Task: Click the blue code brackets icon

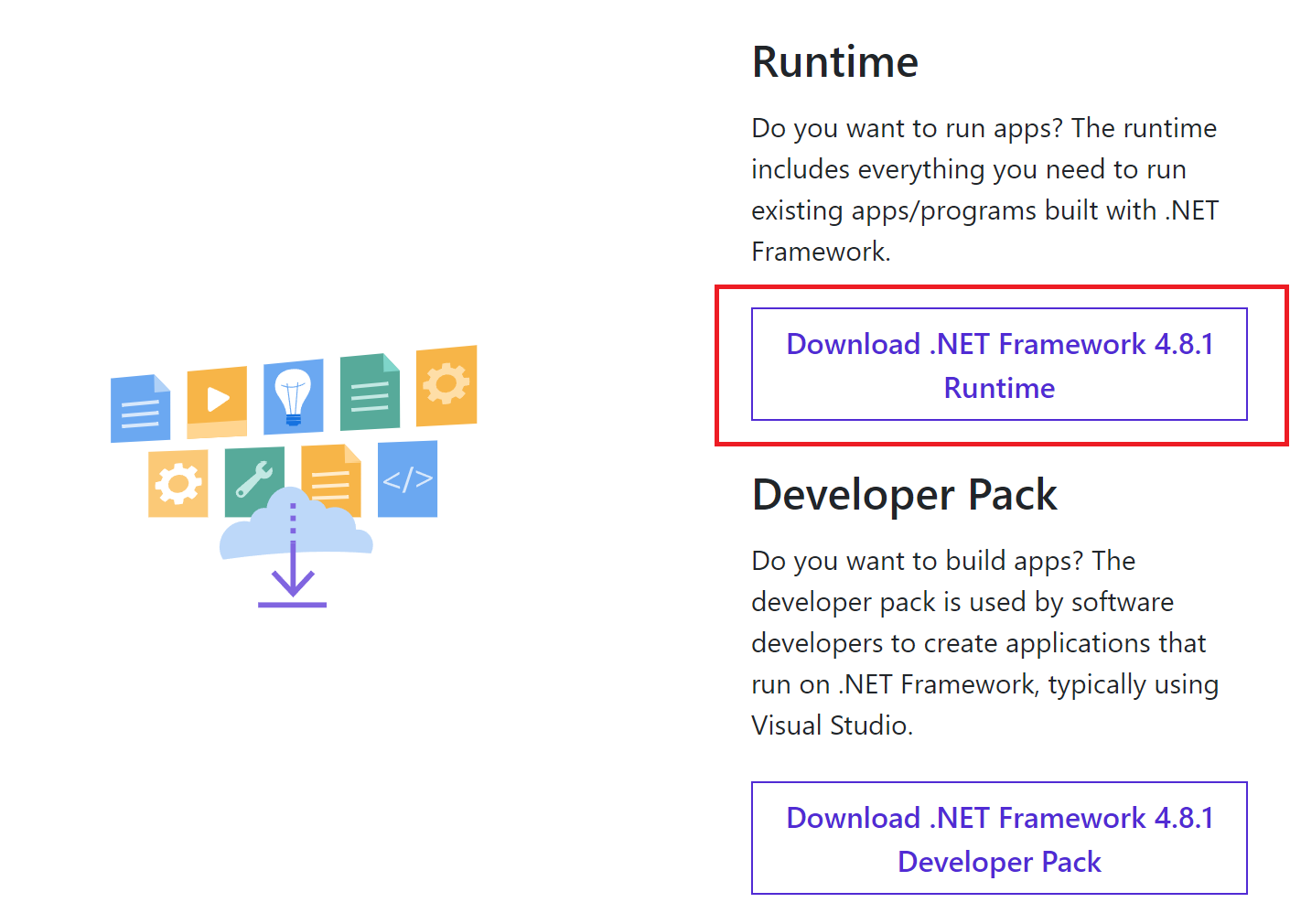Action: (x=407, y=479)
